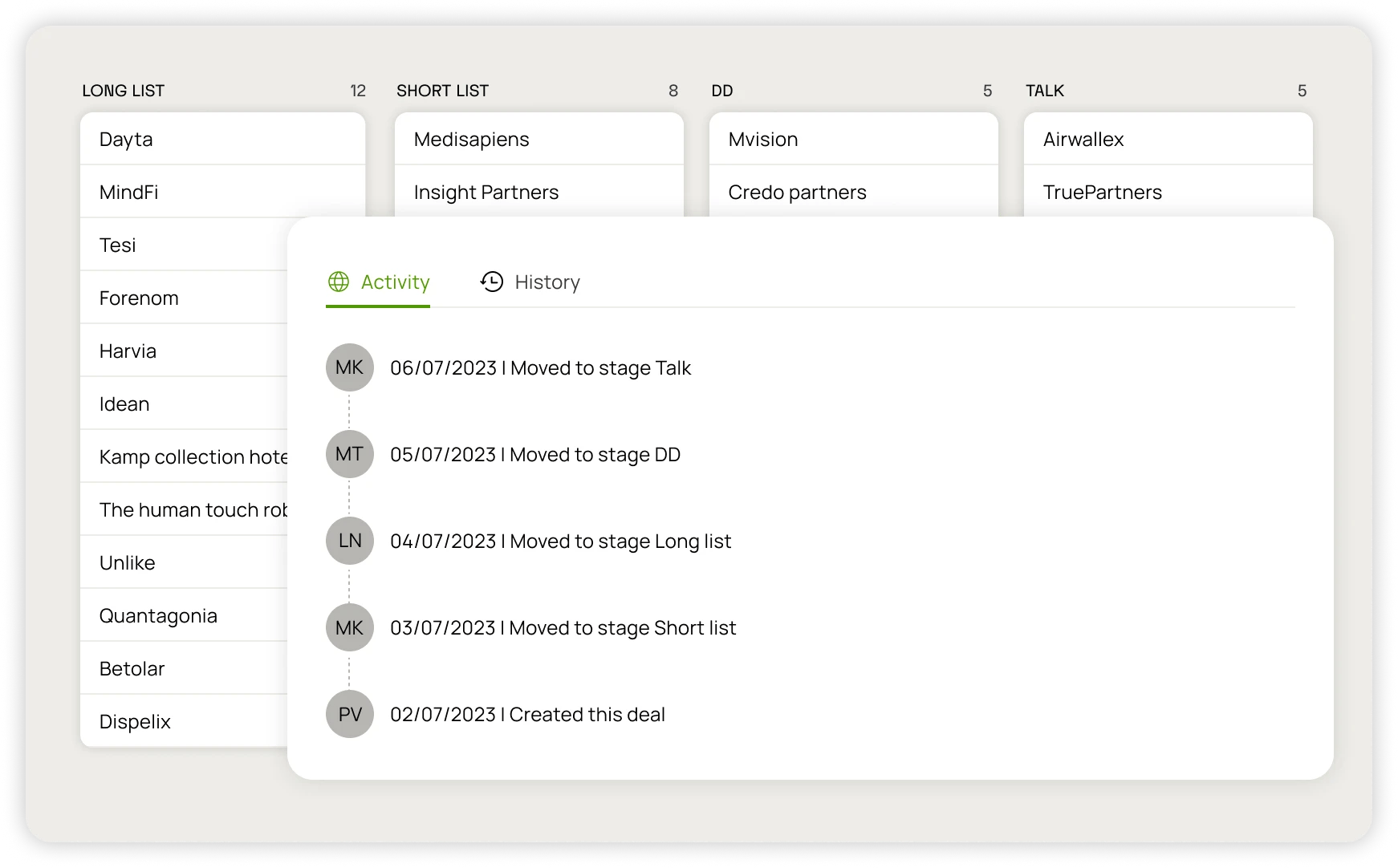Click the TruePartners deal card
The image size is (1398, 868).
(1168, 192)
